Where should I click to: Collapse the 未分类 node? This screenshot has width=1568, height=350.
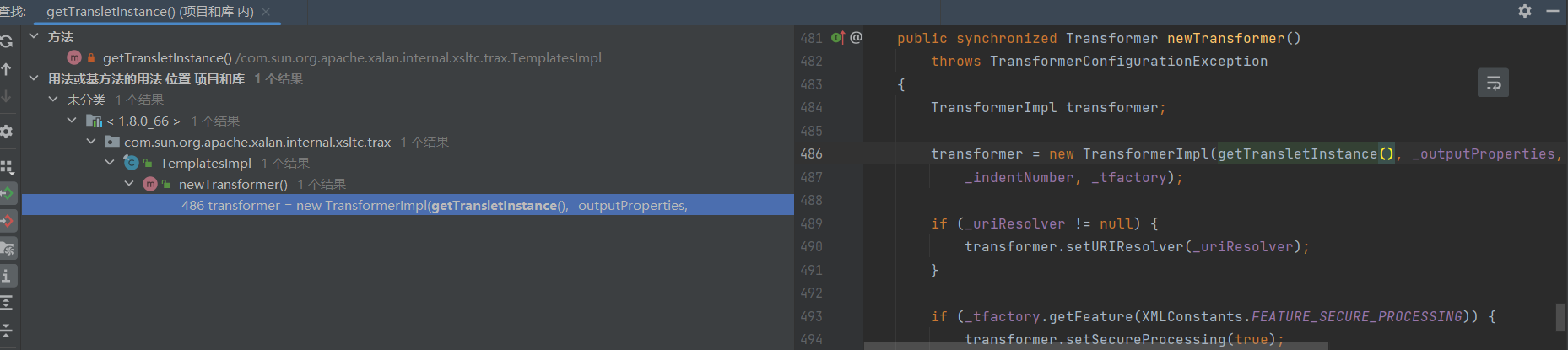(53, 100)
